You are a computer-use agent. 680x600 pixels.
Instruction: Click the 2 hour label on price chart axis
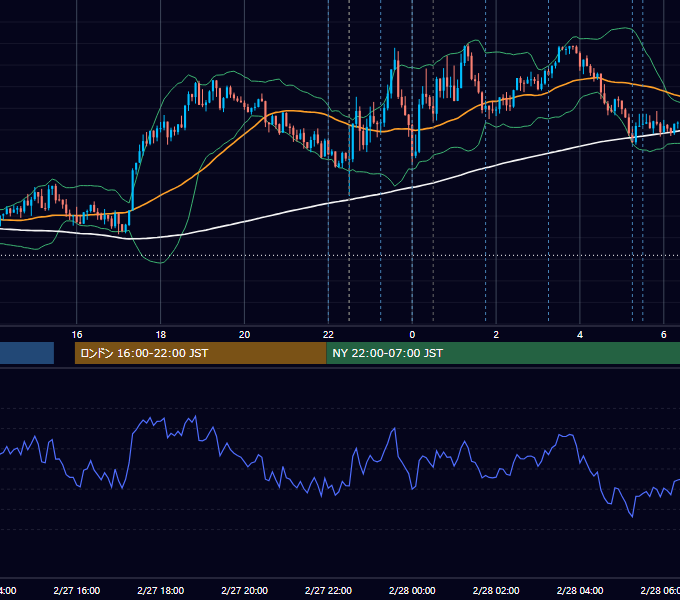pos(496,335)
